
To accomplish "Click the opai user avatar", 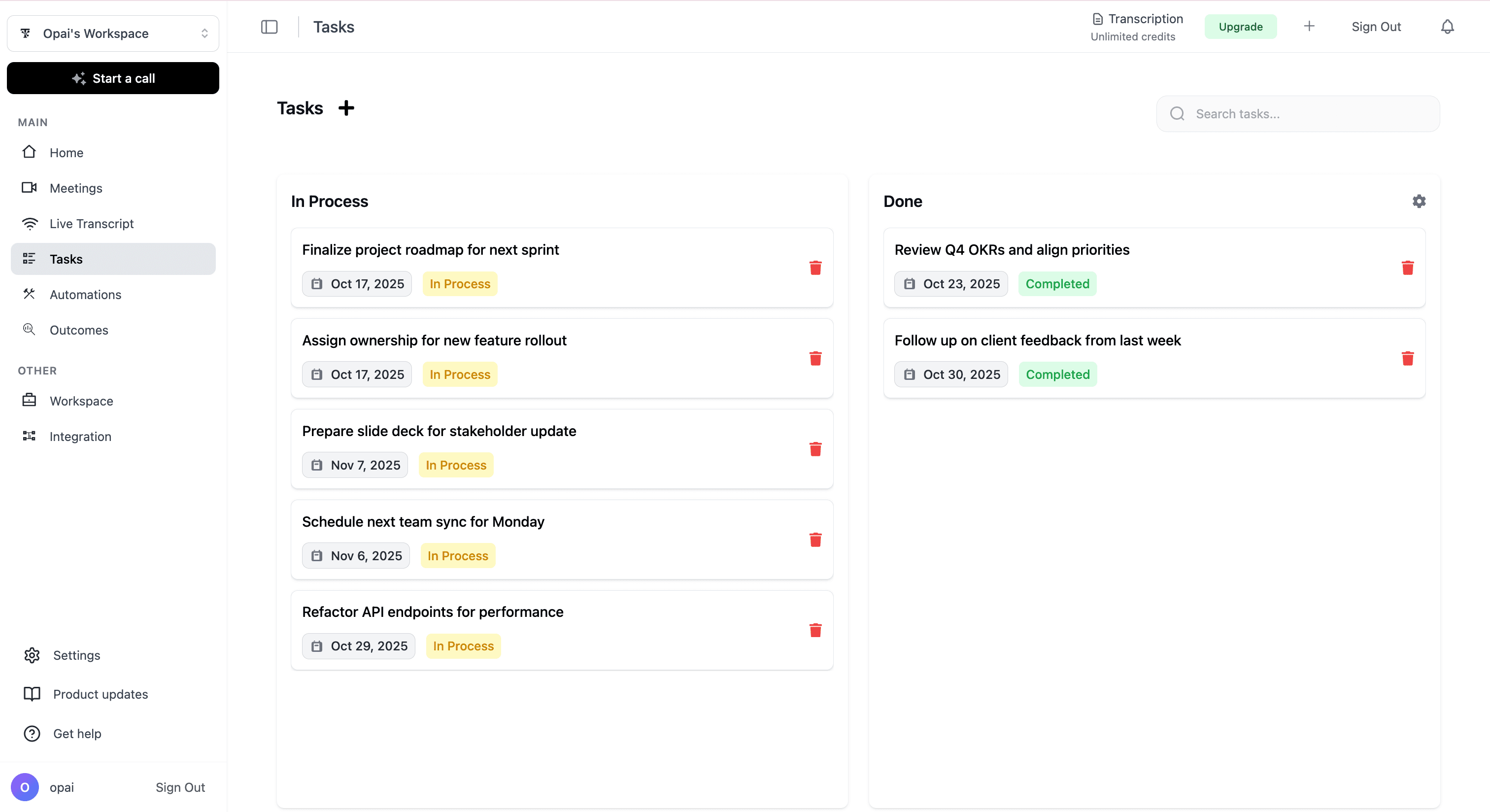I will (25, 787).
